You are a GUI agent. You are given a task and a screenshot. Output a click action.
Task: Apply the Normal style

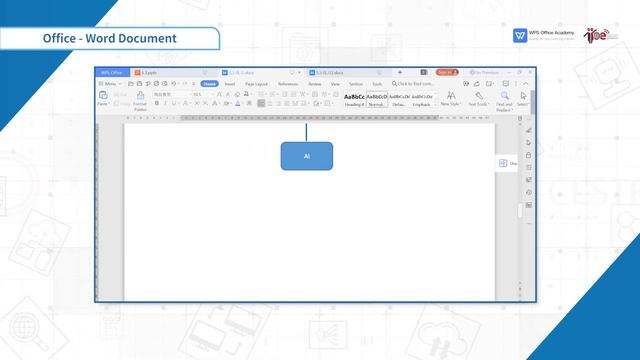pyautogui.click(x=377, y=100)
